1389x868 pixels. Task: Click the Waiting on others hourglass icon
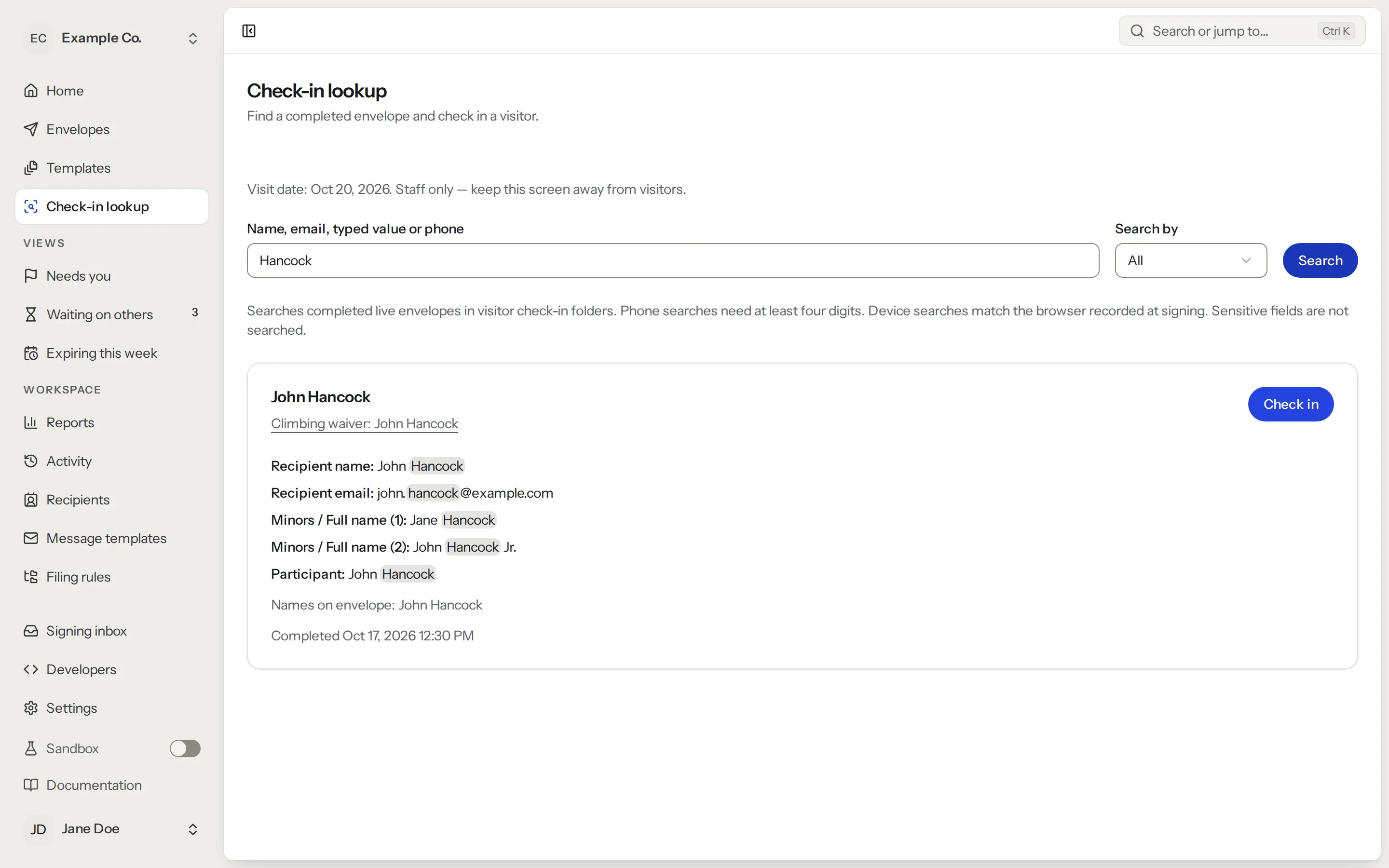(31, 314)
